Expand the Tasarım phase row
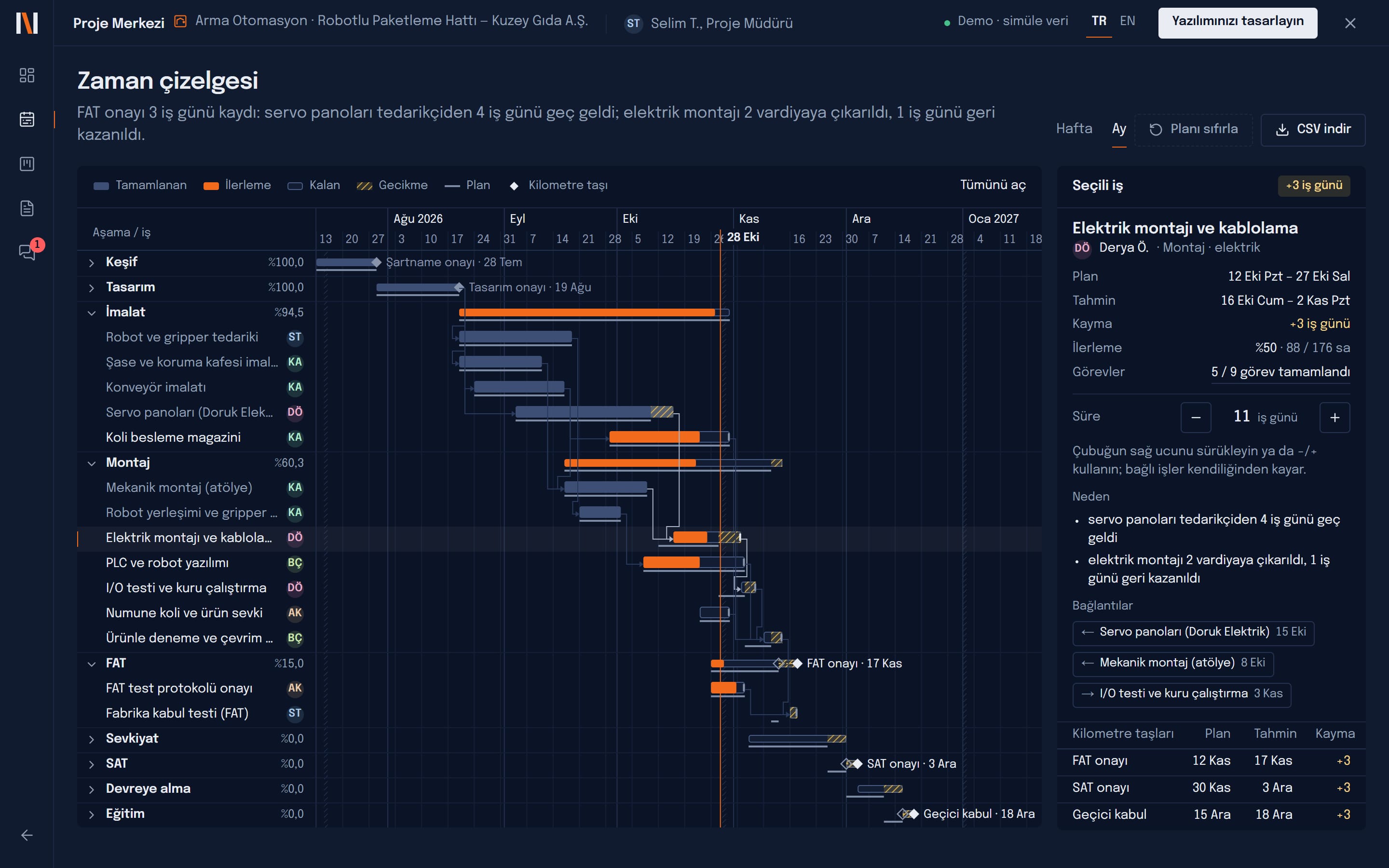 click(x=91, y=287)
